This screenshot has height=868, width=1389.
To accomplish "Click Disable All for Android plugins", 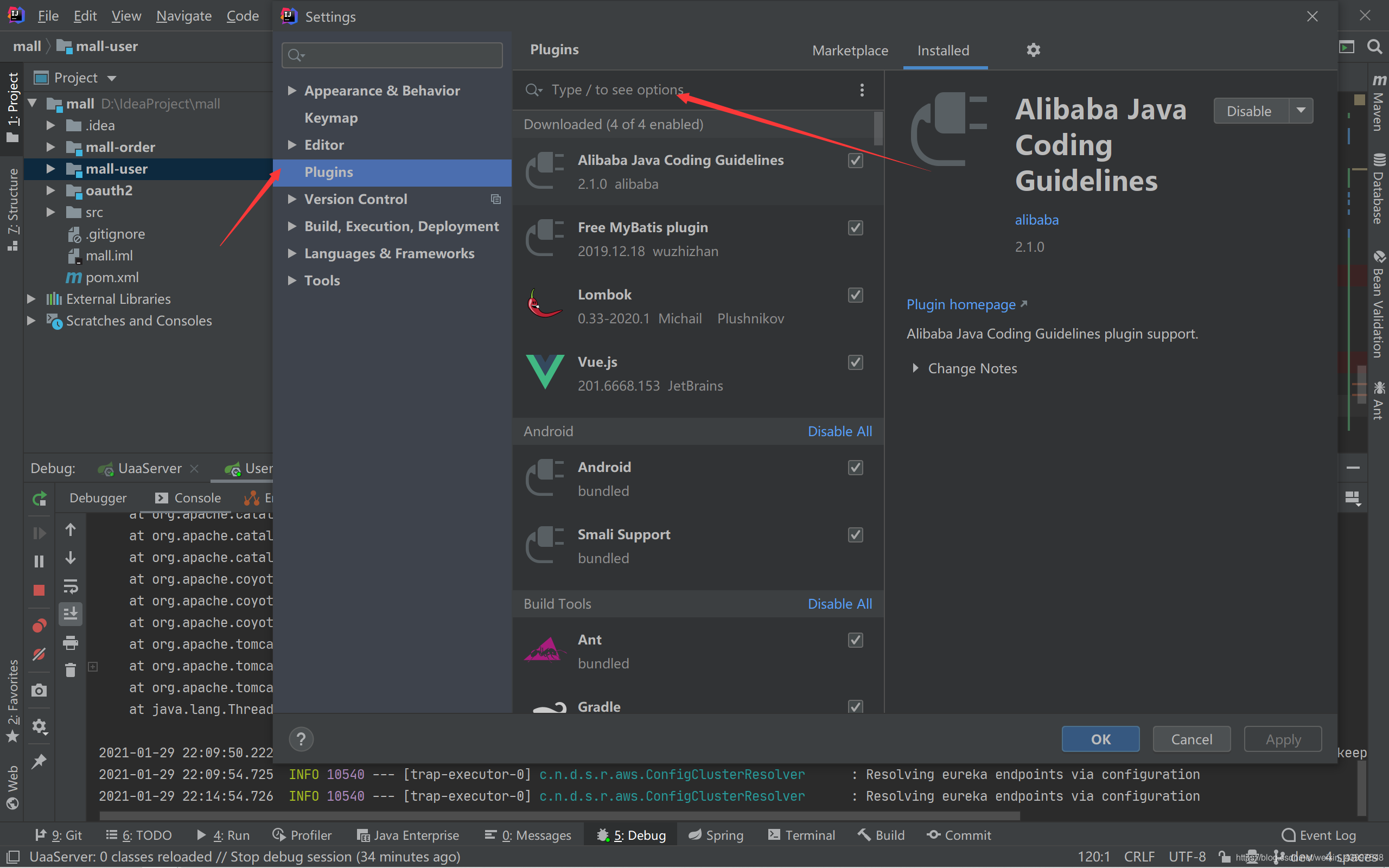I will coord(840,431).
